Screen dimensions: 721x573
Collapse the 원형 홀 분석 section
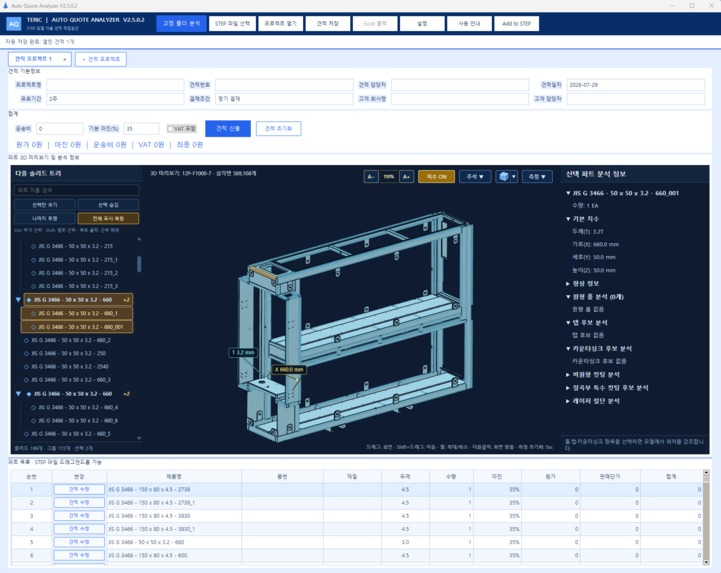[568, 297]
